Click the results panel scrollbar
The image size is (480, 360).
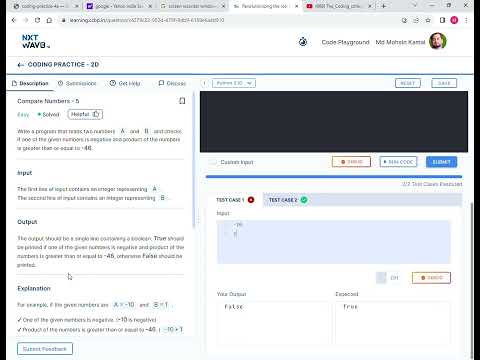tap(471, 280)
